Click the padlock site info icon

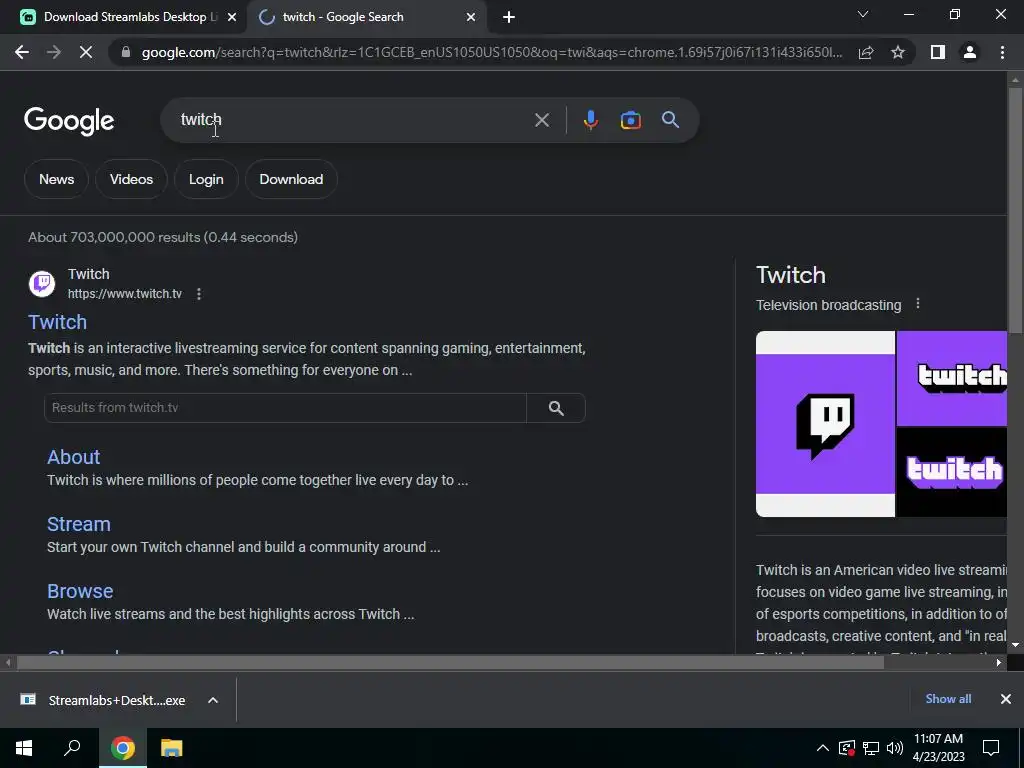(x=126, y=52)
